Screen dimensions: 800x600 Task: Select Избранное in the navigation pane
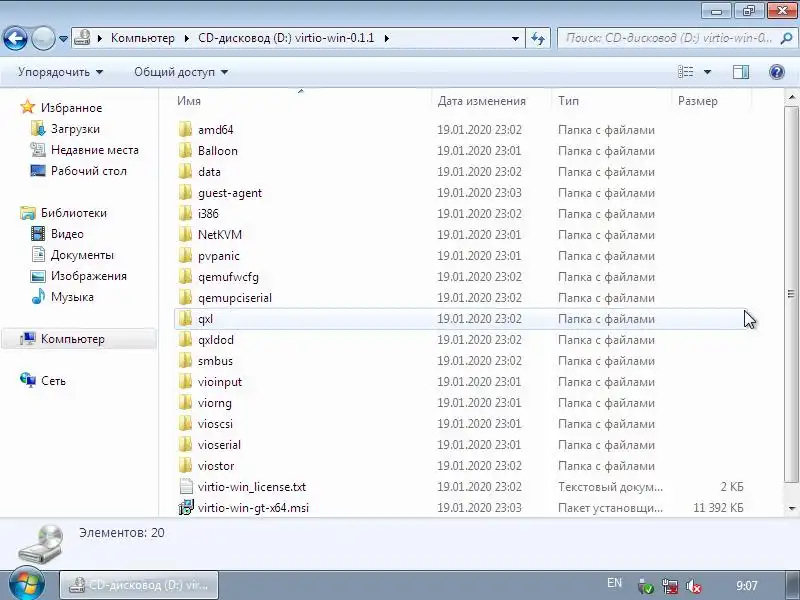(71, 108)
